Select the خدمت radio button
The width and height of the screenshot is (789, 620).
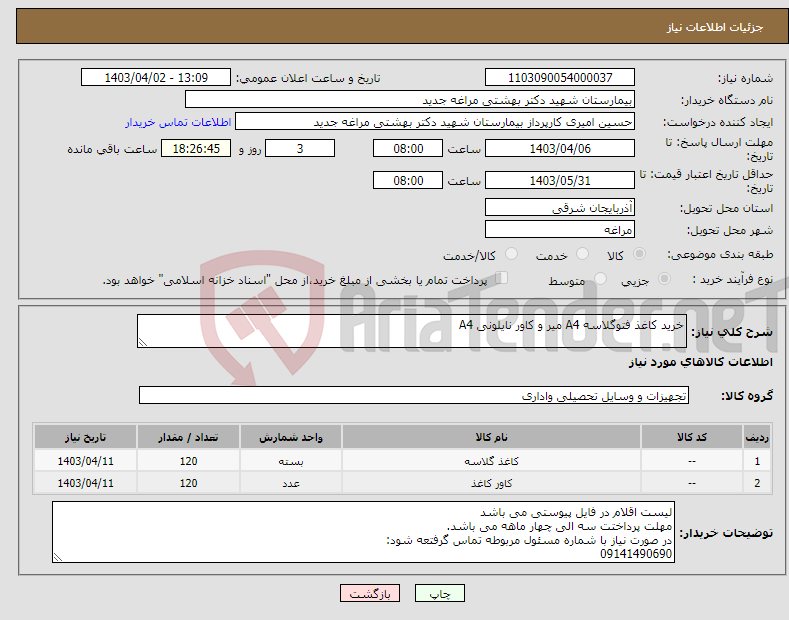point(582,254)
